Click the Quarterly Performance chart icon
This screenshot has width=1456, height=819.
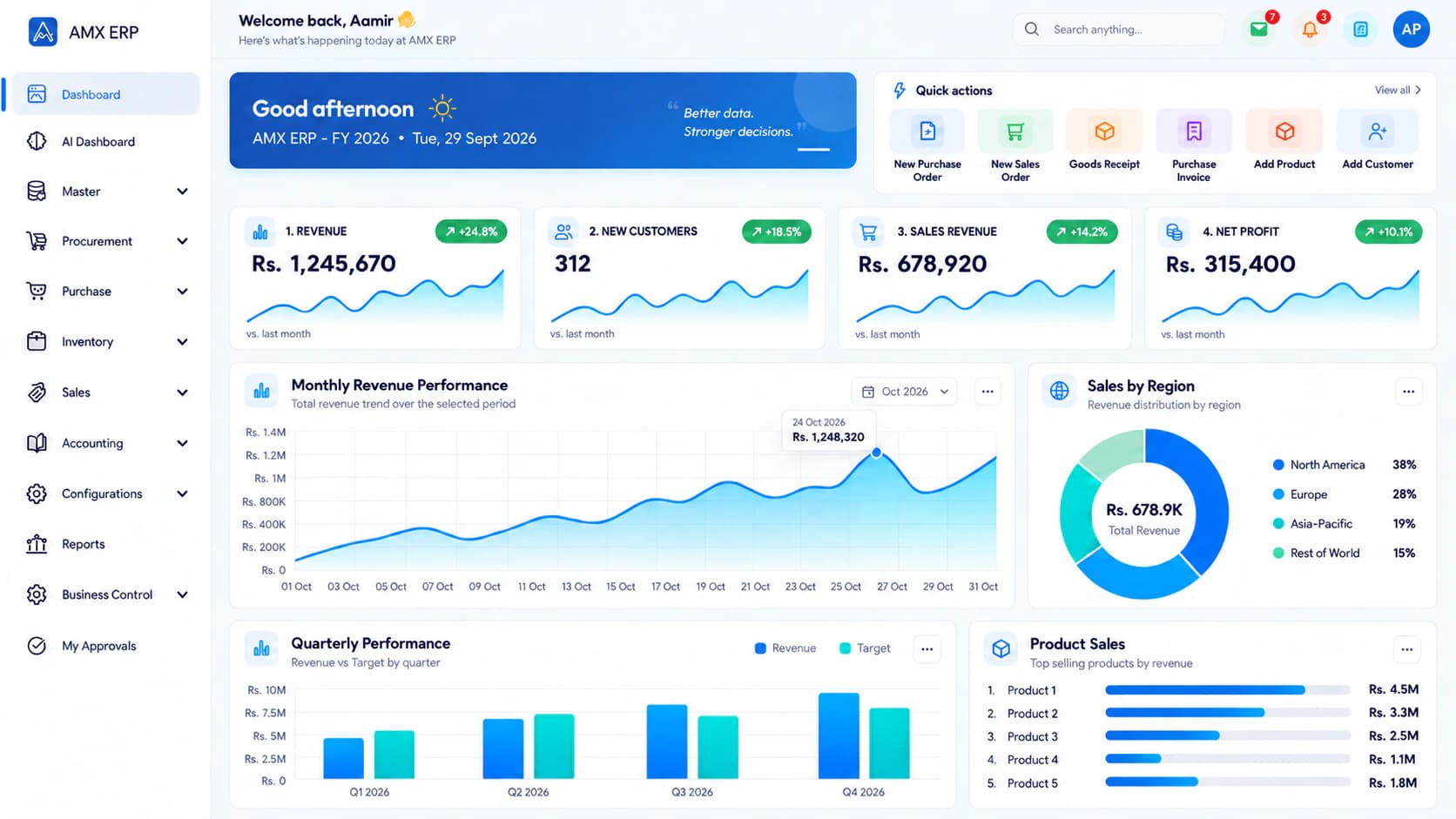[261, 648]
